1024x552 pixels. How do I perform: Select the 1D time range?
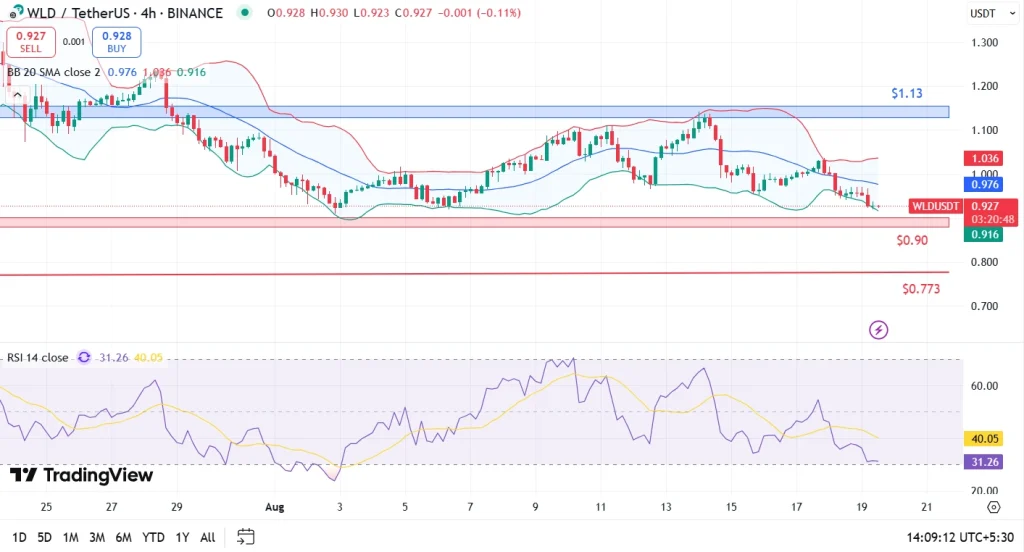tap(18, 537)
